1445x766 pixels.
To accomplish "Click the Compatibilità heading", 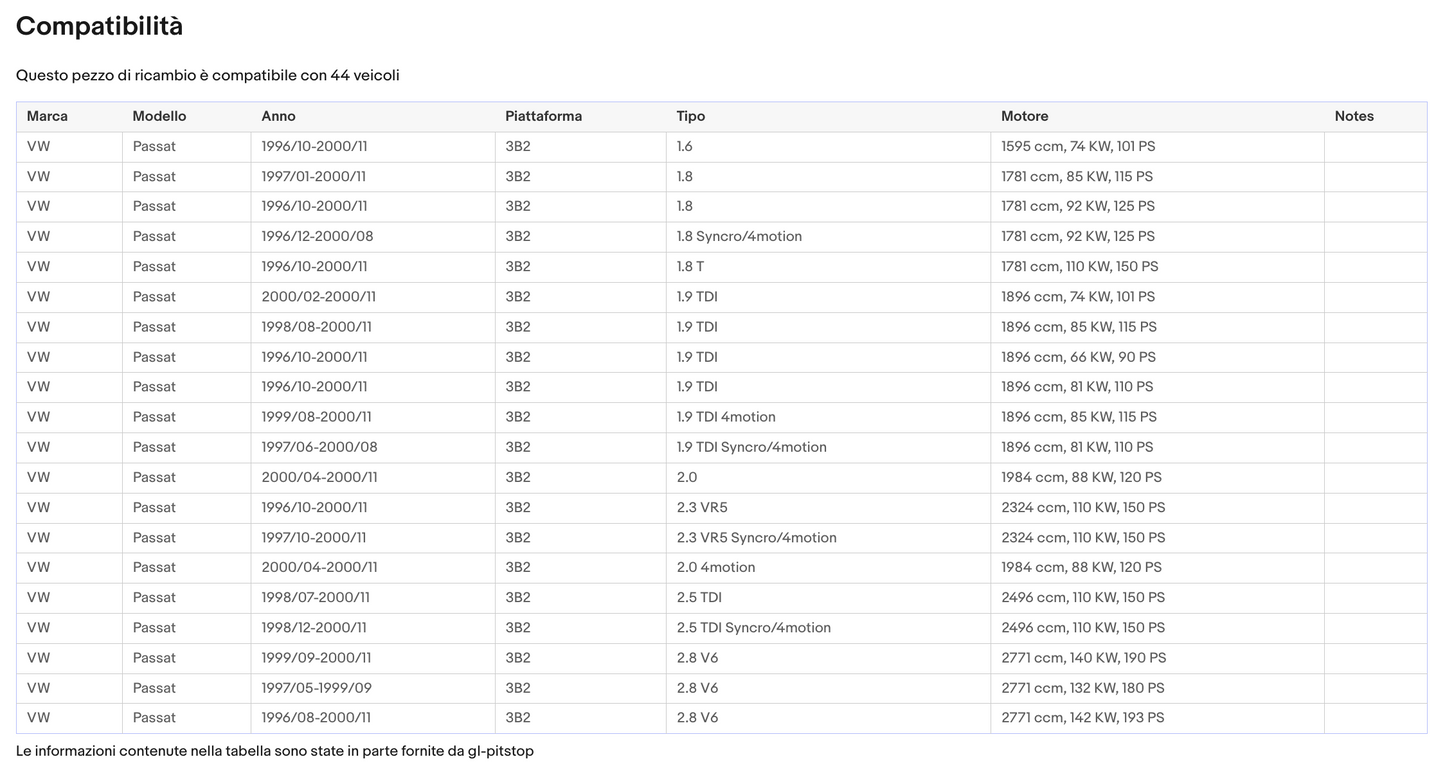I will pos(99,27).
